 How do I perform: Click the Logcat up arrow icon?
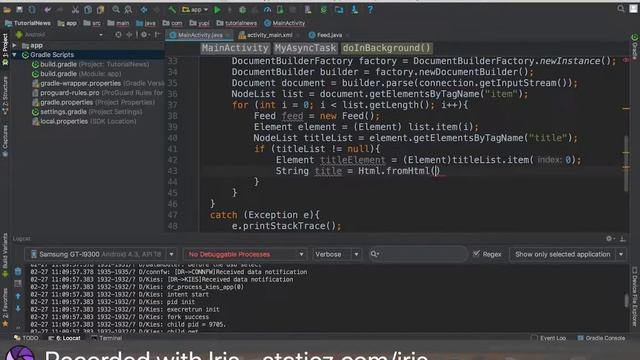tap(18, 297)
